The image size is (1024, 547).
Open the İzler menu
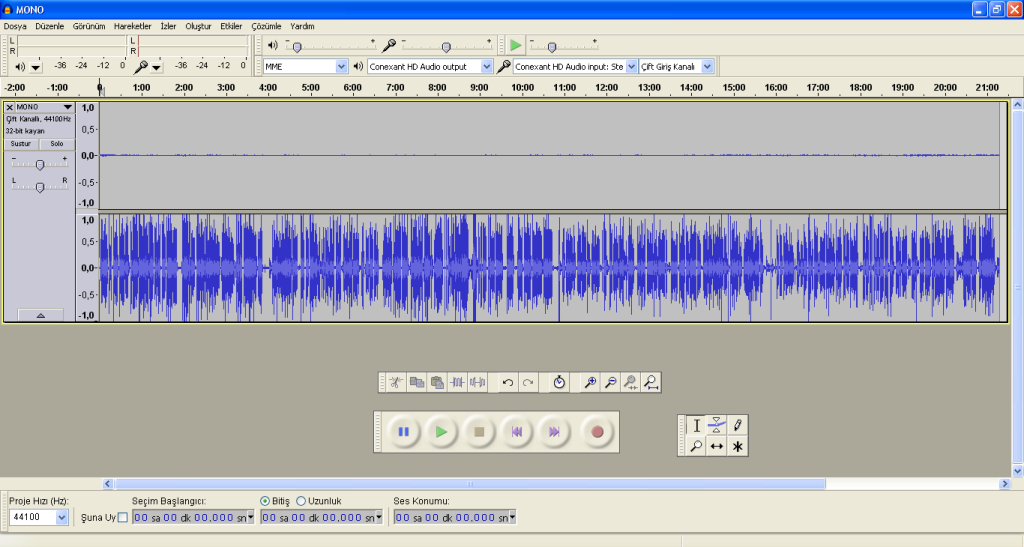click(x=168, y=26)
